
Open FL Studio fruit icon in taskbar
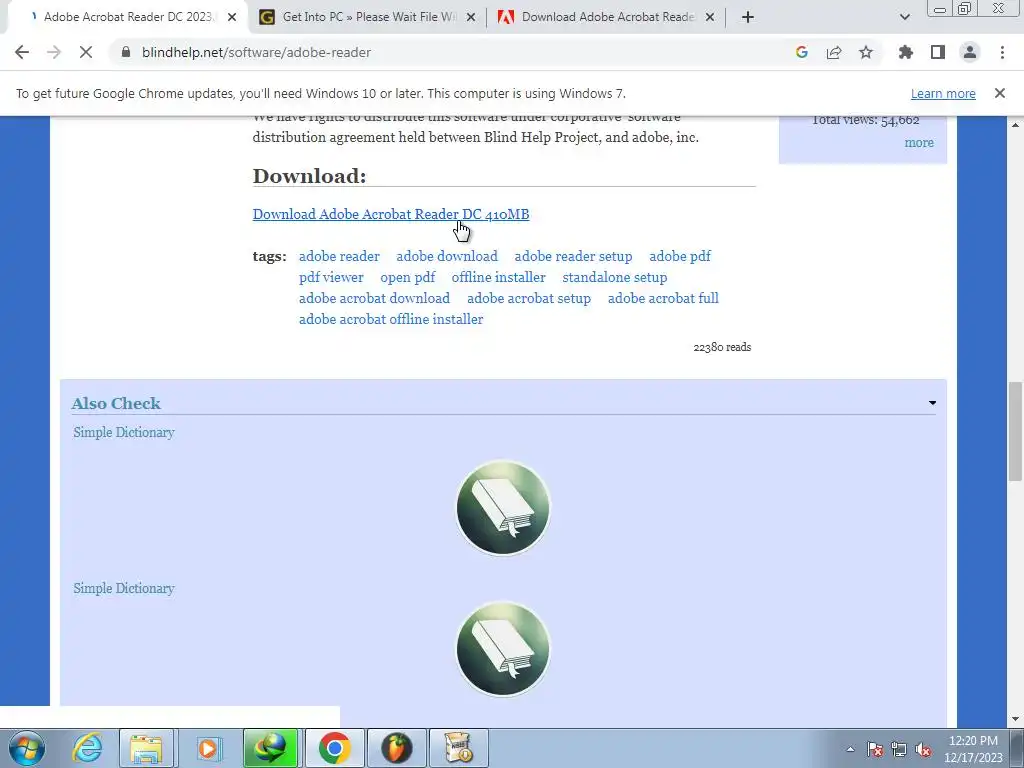396,748
